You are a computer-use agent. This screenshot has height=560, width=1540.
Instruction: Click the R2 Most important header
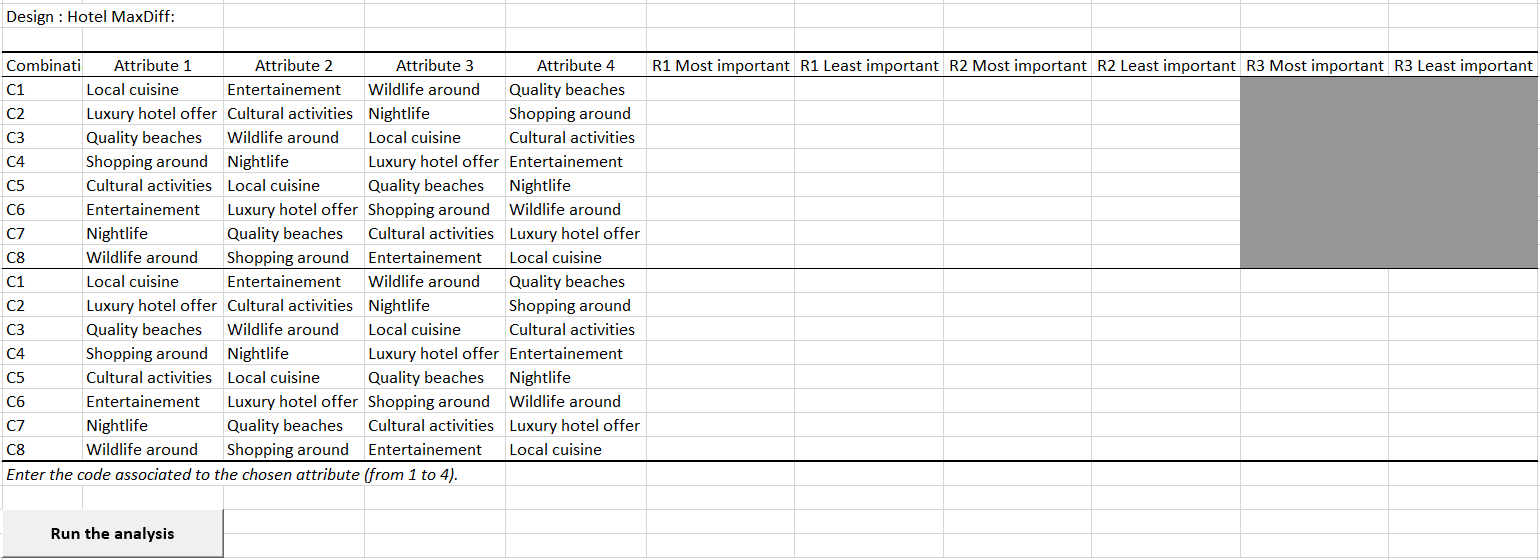[x=1017, y=66]
